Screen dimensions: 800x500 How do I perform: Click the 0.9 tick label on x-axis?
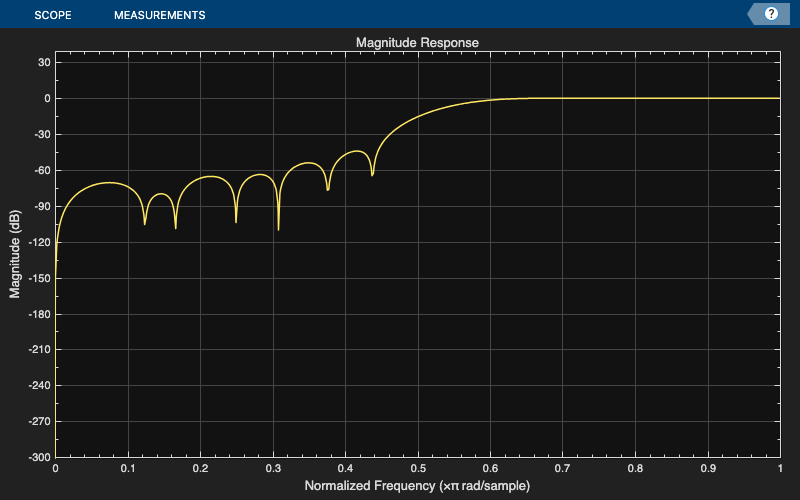(x=708, y=468)
